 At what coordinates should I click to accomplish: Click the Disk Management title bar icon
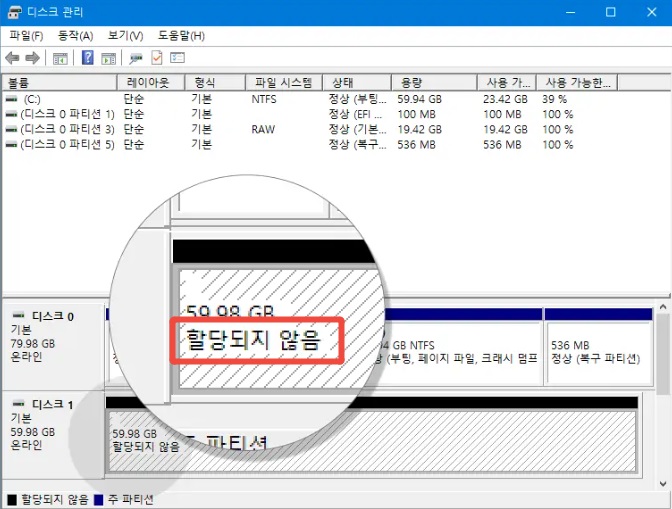point(15,12)
